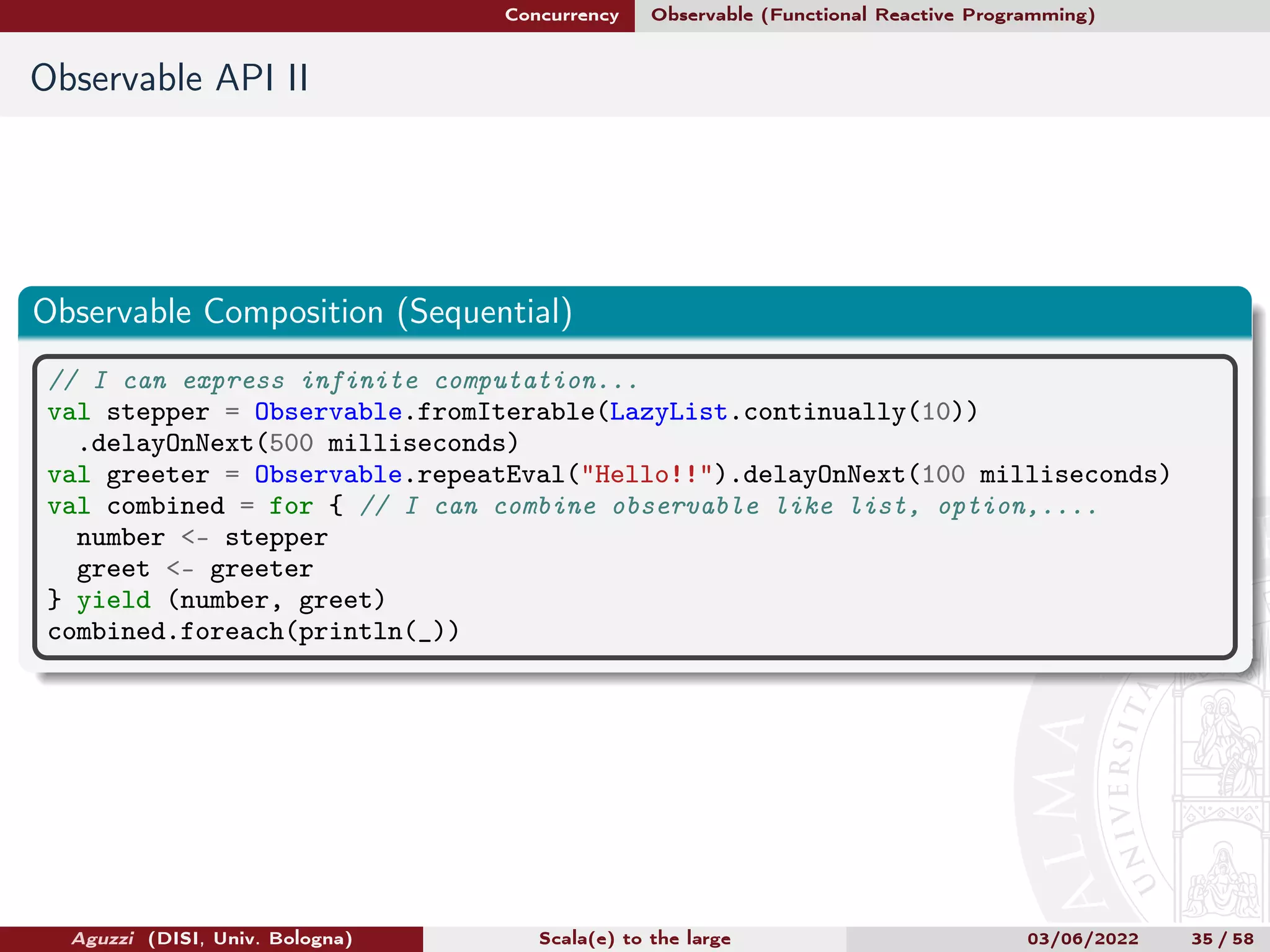Click the LazyList keyword in code
The height and width of the screenshot is (952, 1270).
[668, 412]
